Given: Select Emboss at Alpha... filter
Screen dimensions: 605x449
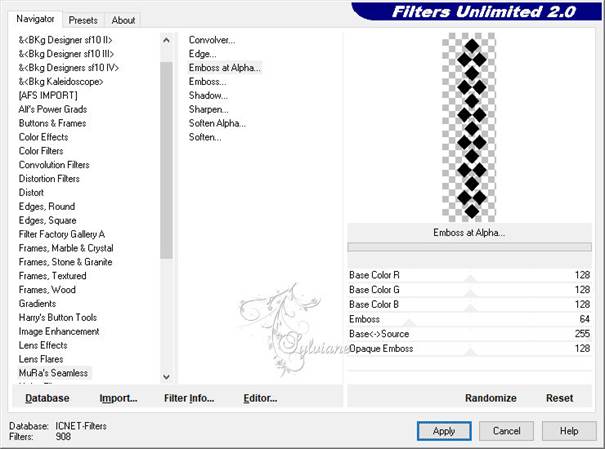Looking at the screenshot, I should [225, 68].
